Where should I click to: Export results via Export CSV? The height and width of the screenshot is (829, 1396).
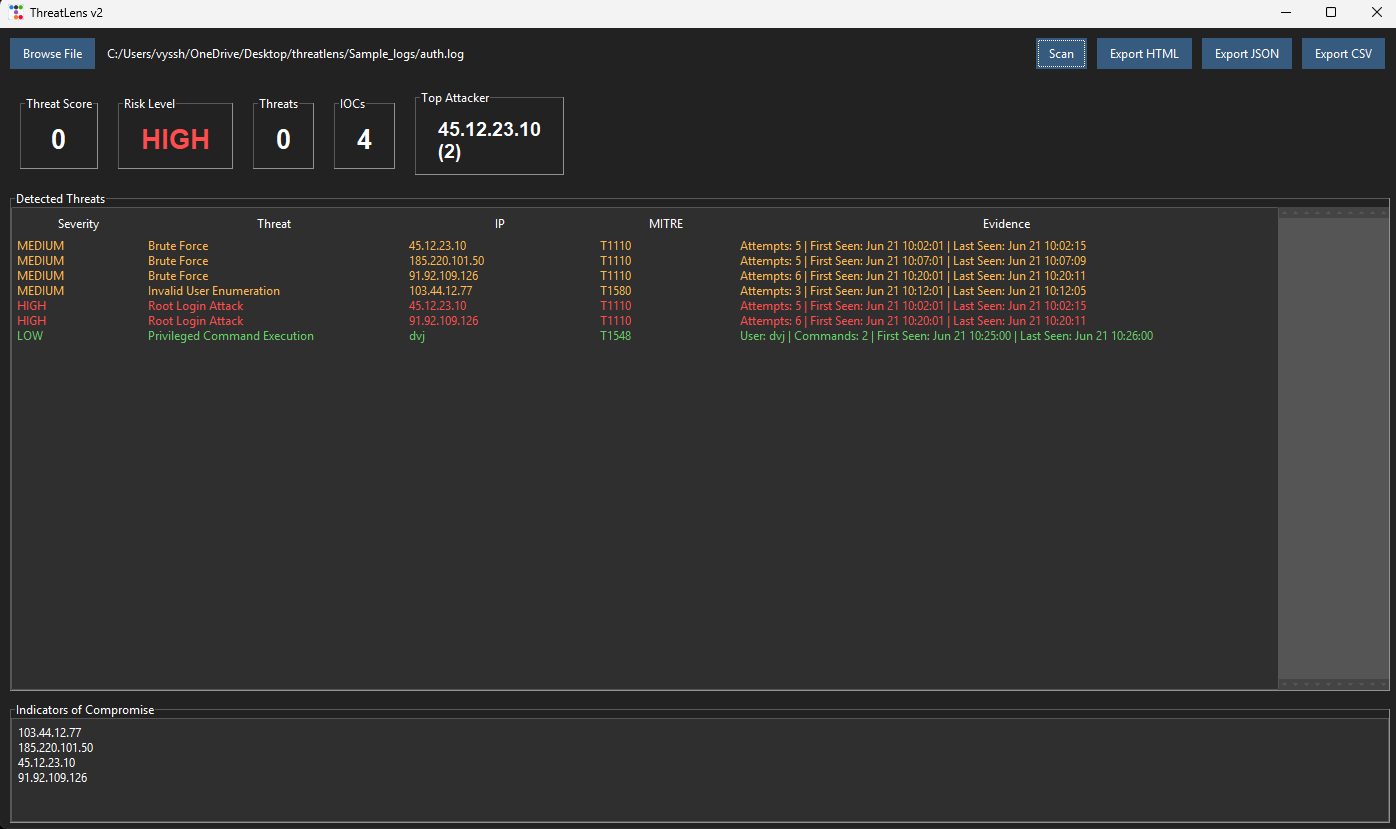[x=1343, y=54]
